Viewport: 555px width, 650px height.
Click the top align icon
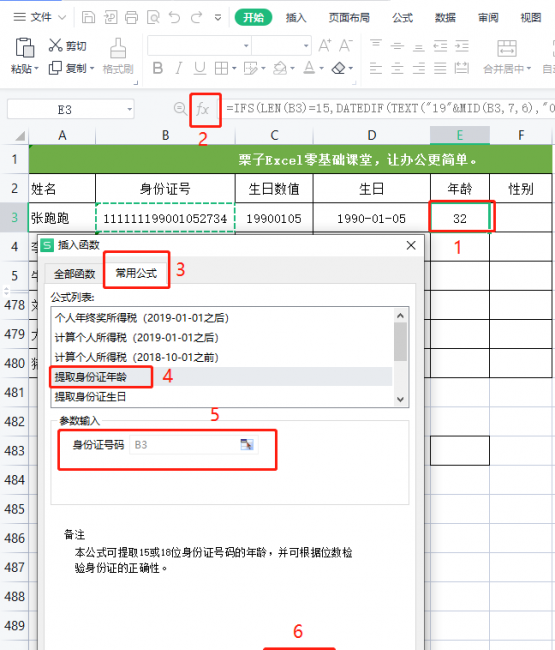point(376,45)
